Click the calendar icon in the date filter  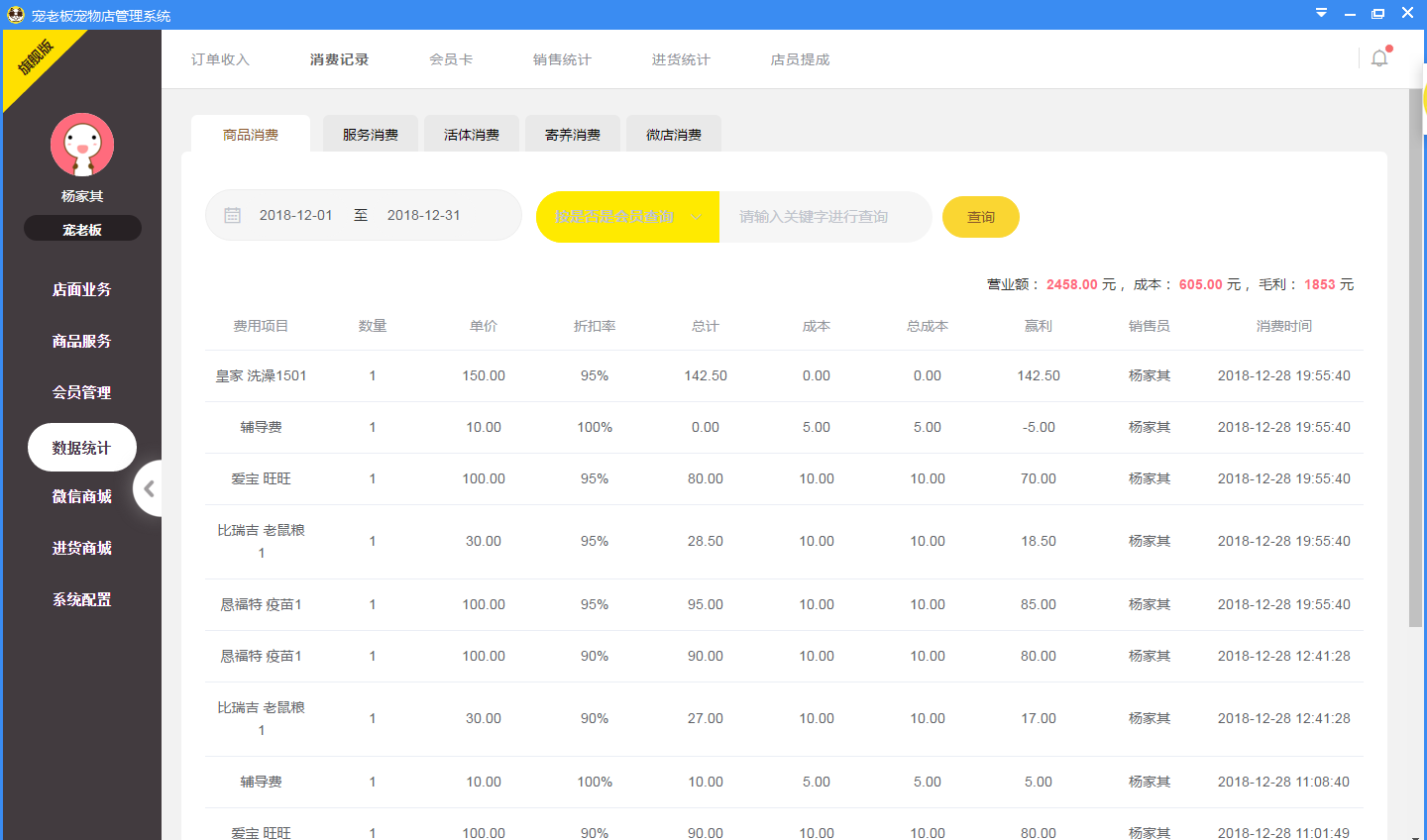click(x=232, y=214)
